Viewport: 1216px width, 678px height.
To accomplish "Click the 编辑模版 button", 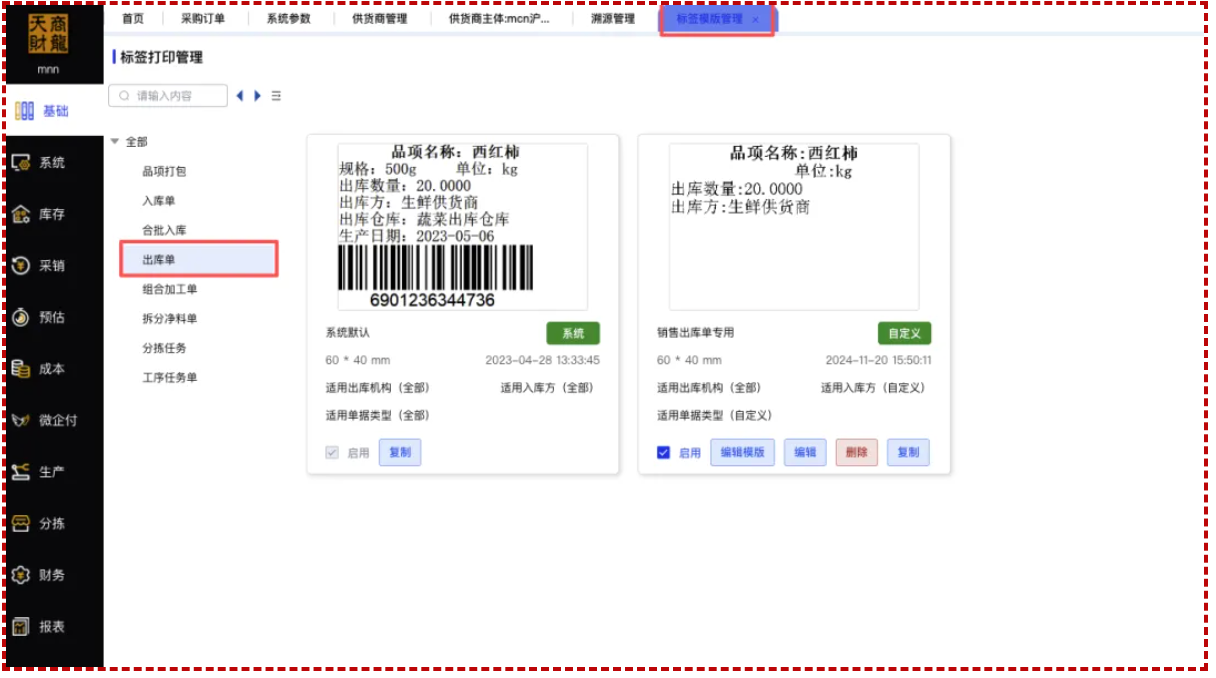I will 743,453.
